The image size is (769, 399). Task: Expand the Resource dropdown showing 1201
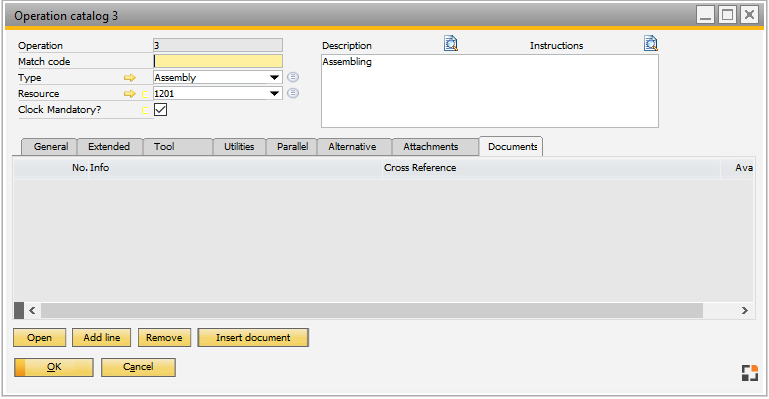click(x=275, y=94)
